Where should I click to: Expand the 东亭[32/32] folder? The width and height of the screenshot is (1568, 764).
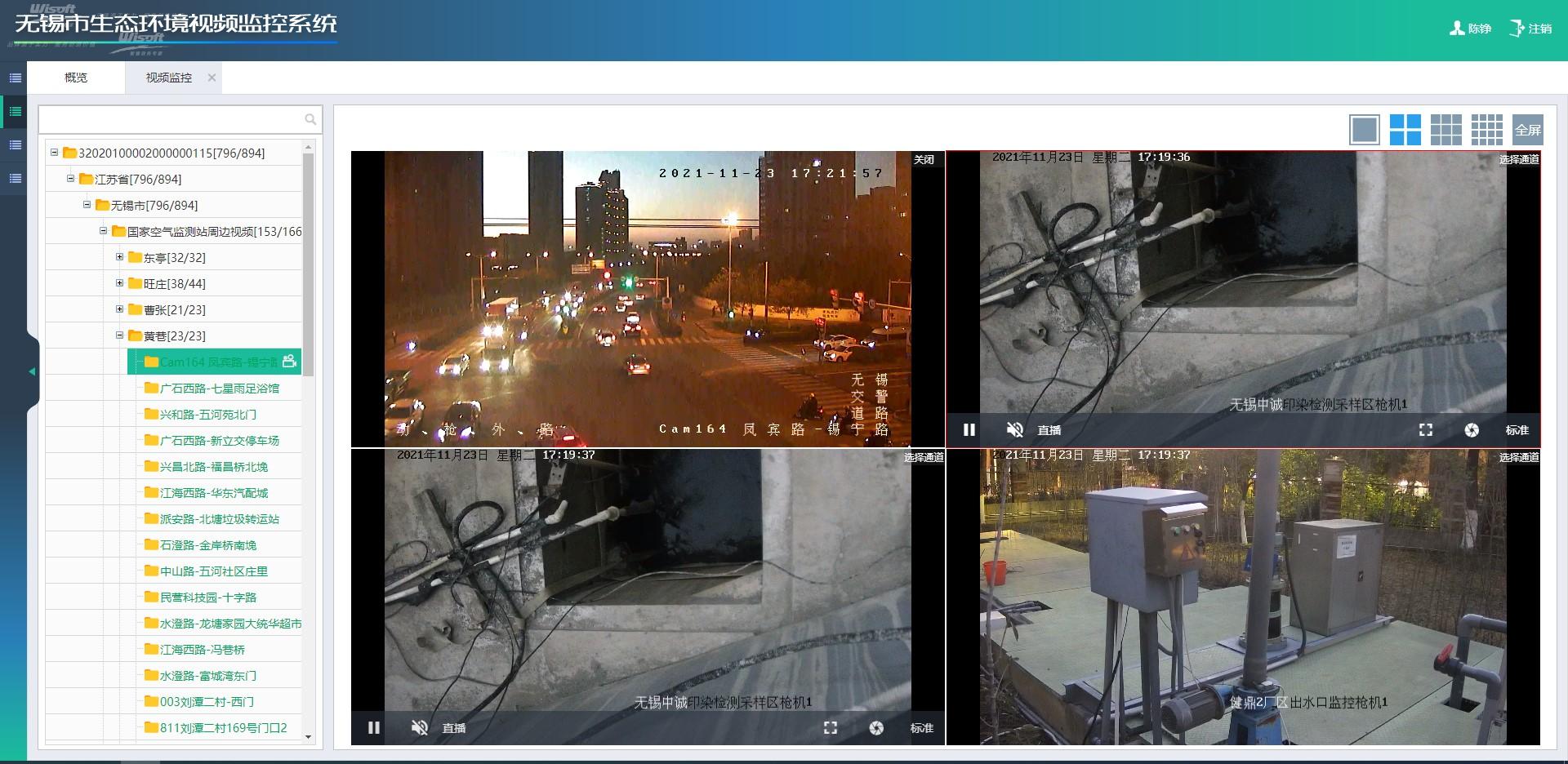point(119,257)
